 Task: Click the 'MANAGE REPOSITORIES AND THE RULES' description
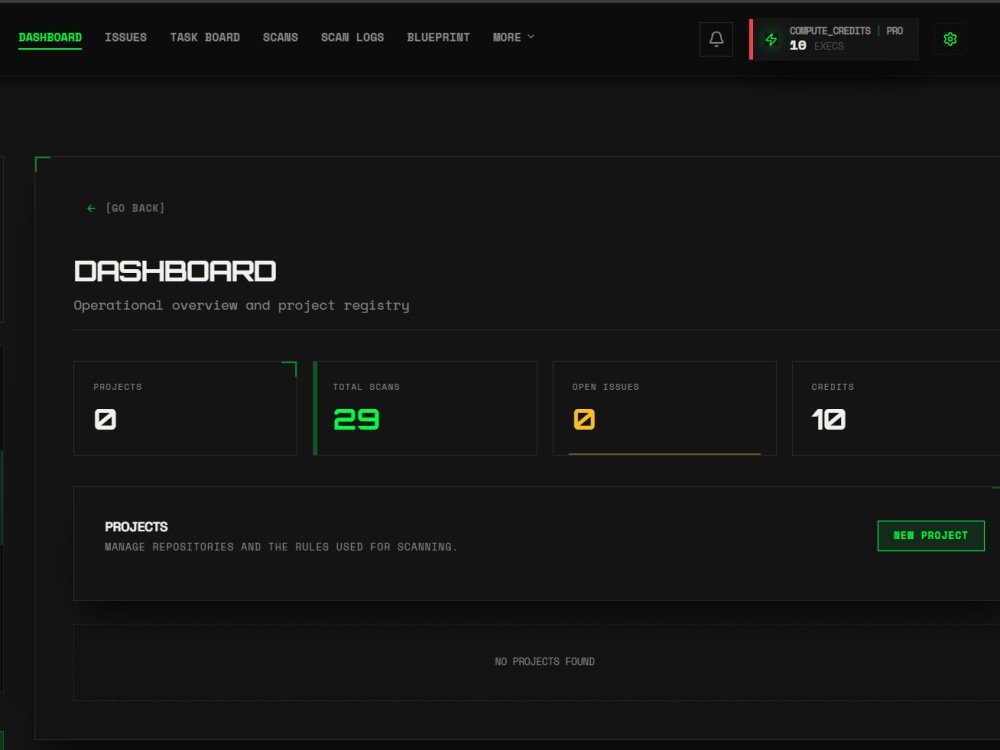(281, 547)
